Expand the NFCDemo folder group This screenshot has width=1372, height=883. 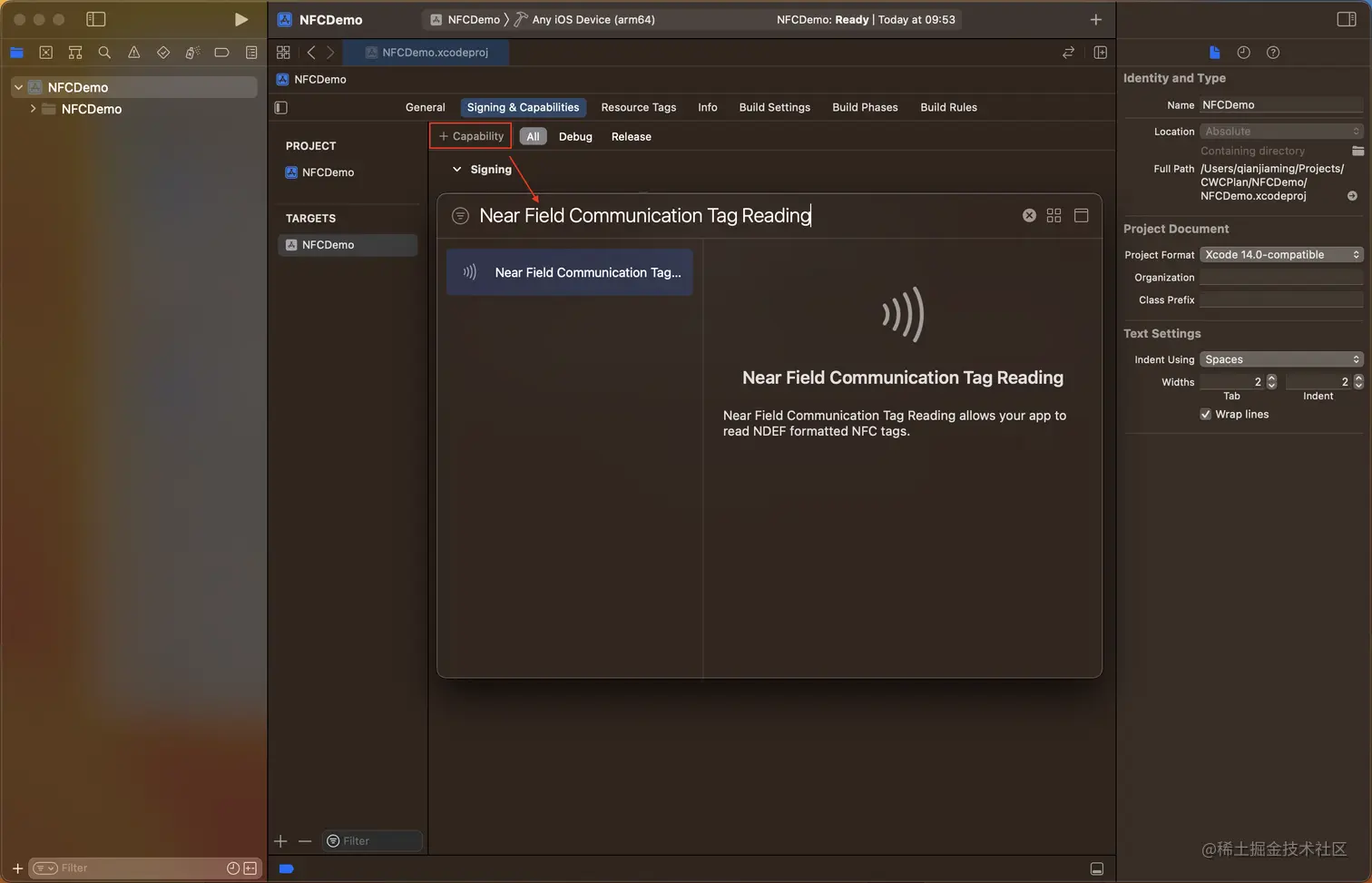click(x=34, y=108)
